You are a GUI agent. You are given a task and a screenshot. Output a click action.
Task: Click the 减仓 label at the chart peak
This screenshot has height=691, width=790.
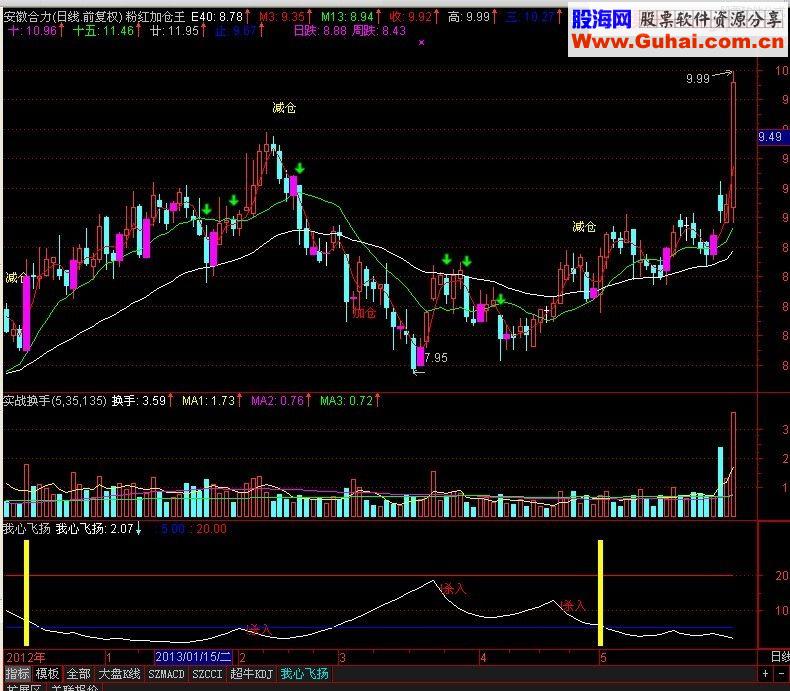284,108
